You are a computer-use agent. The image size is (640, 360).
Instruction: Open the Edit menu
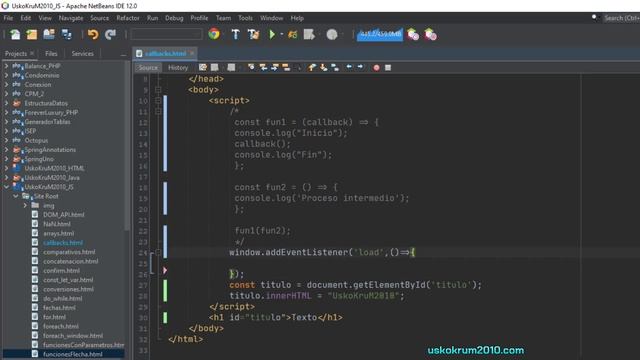(x=26, y=18)
